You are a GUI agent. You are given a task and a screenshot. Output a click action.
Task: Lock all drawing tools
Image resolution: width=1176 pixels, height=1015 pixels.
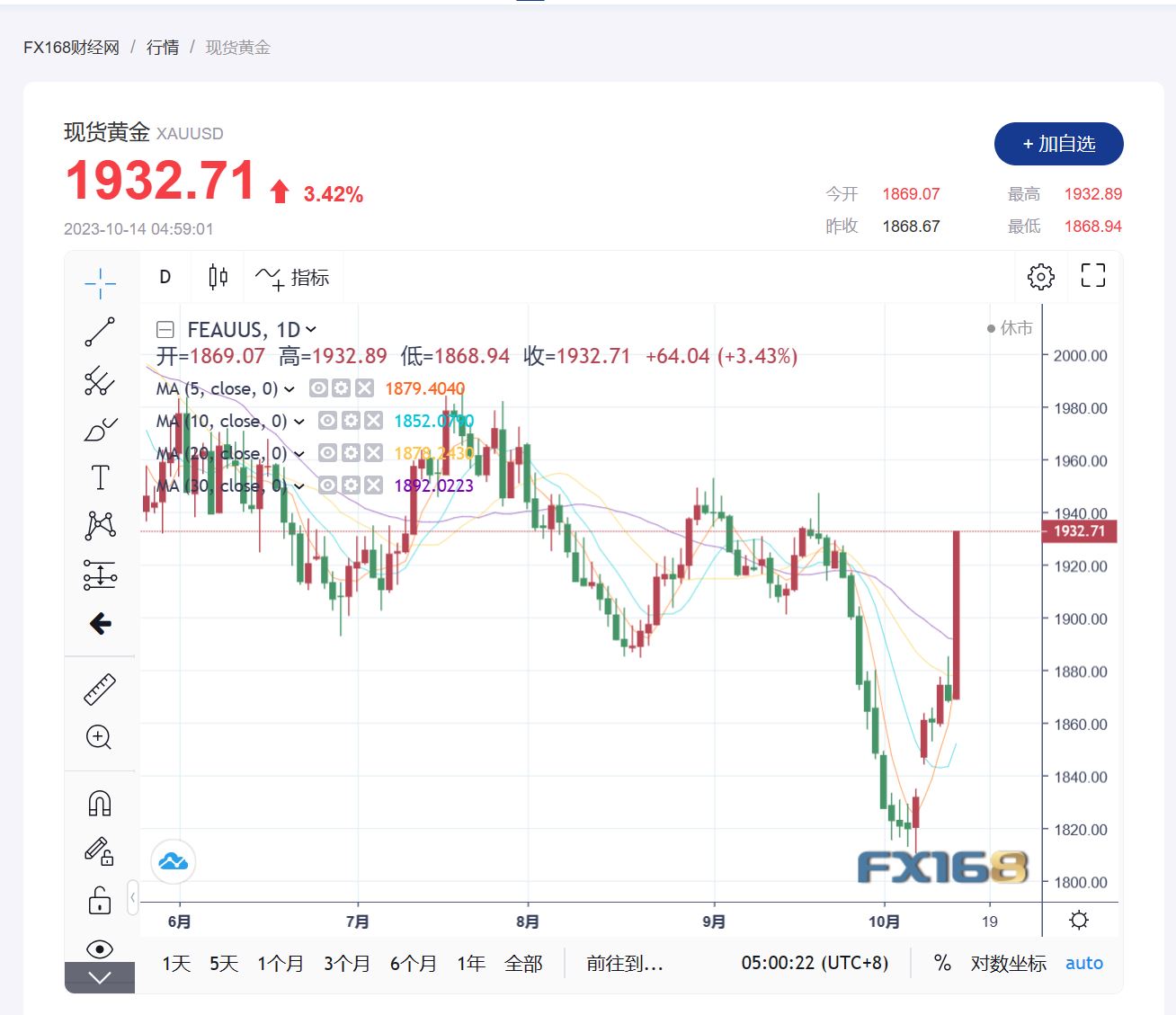click(100, 900)
